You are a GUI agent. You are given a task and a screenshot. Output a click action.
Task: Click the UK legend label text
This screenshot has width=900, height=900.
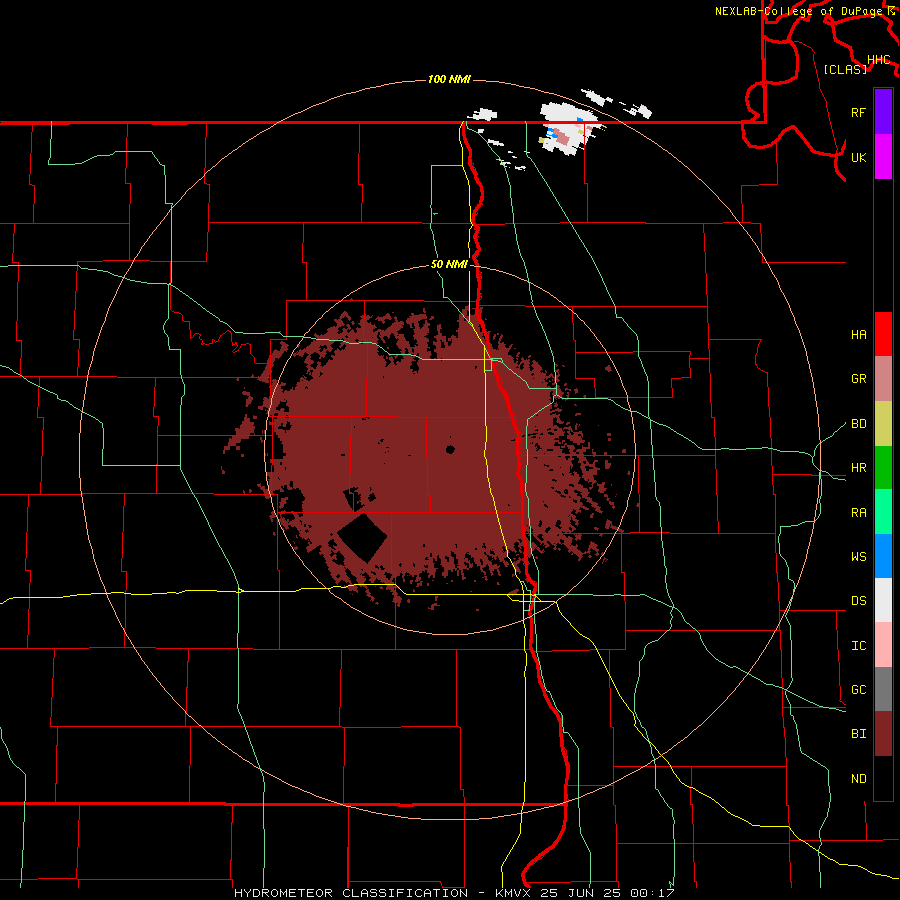(859, 157)
